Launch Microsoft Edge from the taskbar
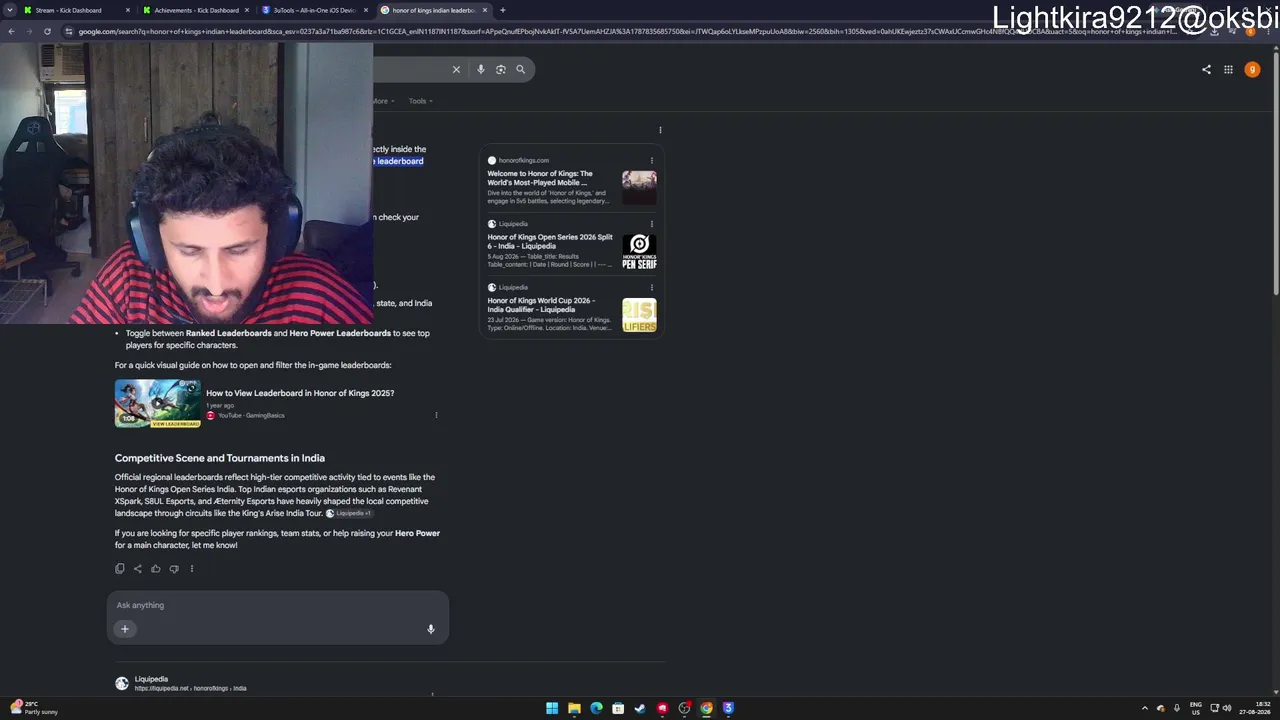The height and width of the screenshot is (720, 1280). click(596, 708)
